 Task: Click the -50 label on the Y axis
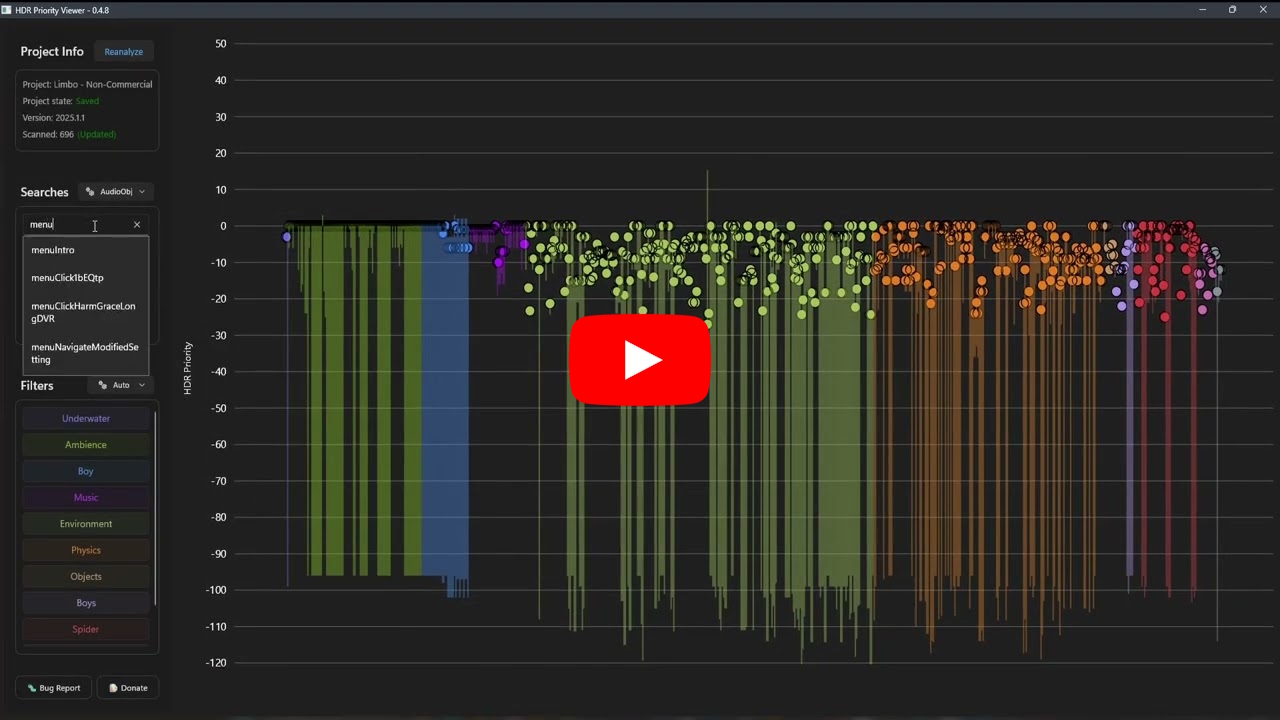click(x=218, y=408)
